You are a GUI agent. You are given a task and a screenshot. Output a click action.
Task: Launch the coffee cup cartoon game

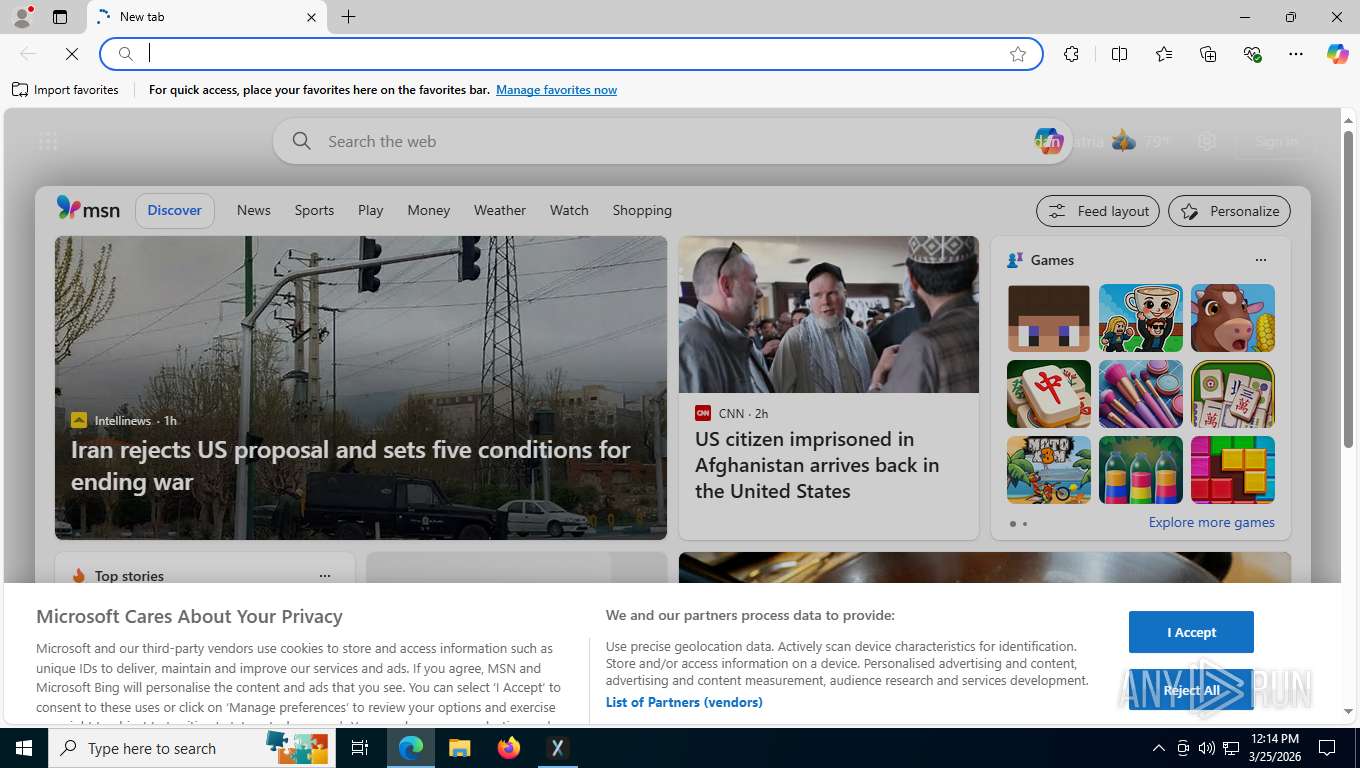pyautogui.click(x=1141, y=318)
